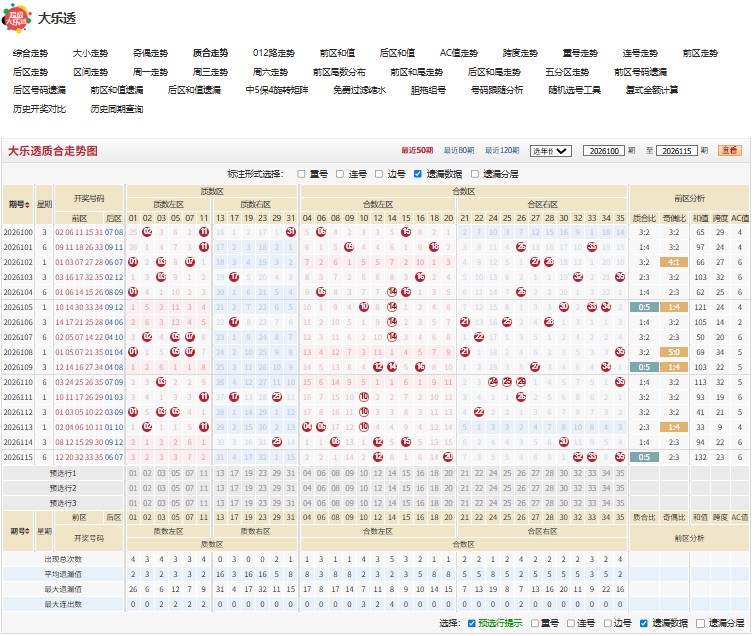Open 历史开奖对比 page
754x636 pixels.
pos(39,109)
